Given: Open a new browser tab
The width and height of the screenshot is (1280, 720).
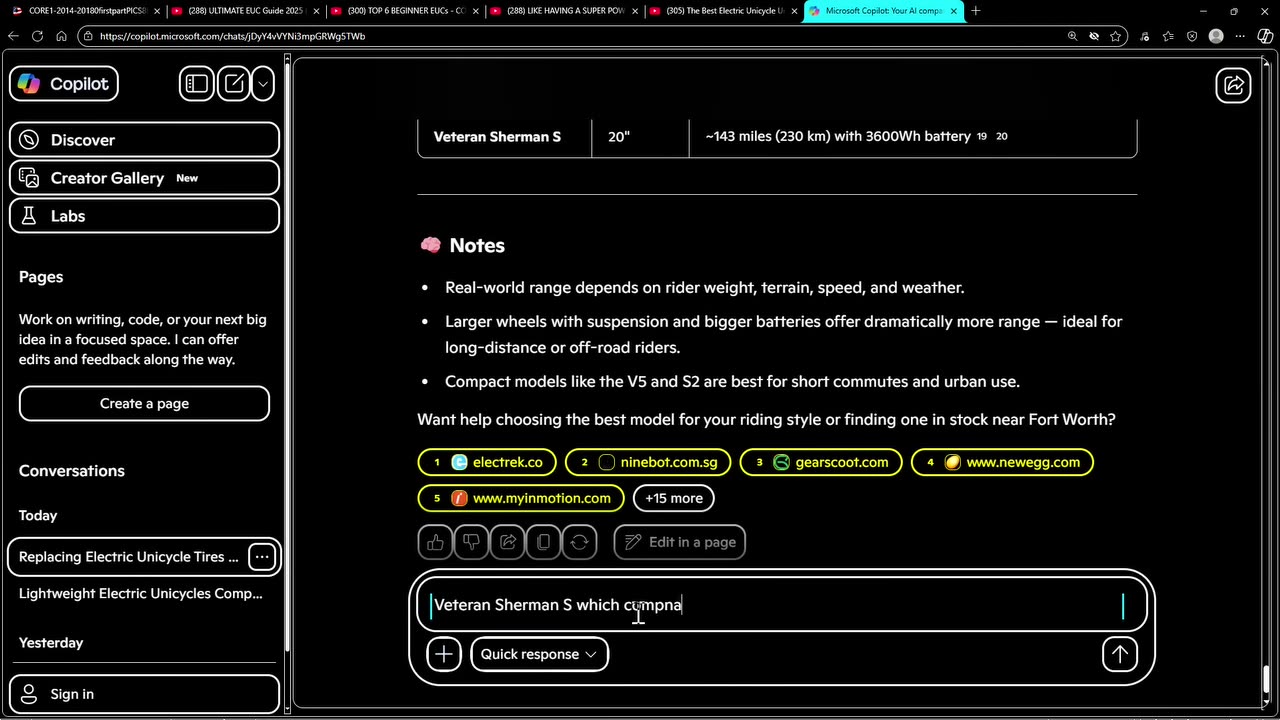Looking at the screenshot, I should tap(976, 11).
